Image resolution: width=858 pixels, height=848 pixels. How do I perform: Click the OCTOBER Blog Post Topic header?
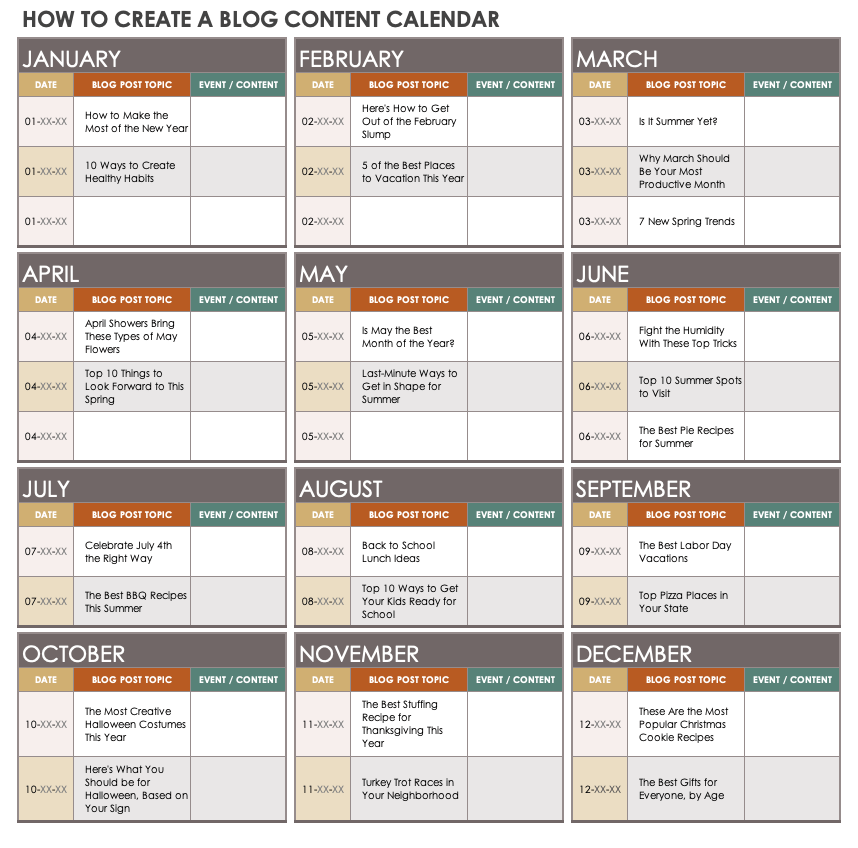point(131,680)
